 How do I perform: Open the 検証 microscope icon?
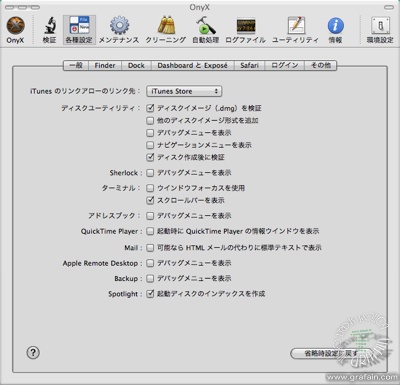pyautogui.click(x=50, y=30)
